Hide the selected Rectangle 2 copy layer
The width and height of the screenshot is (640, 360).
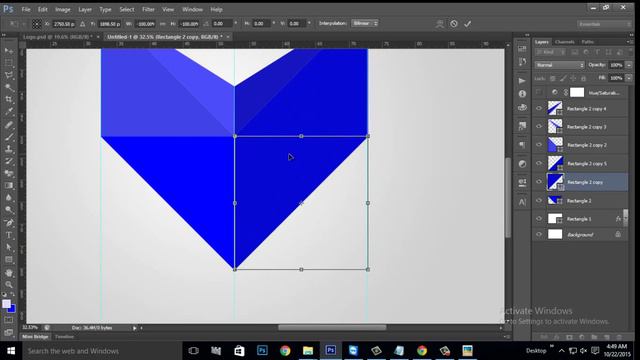539,182
